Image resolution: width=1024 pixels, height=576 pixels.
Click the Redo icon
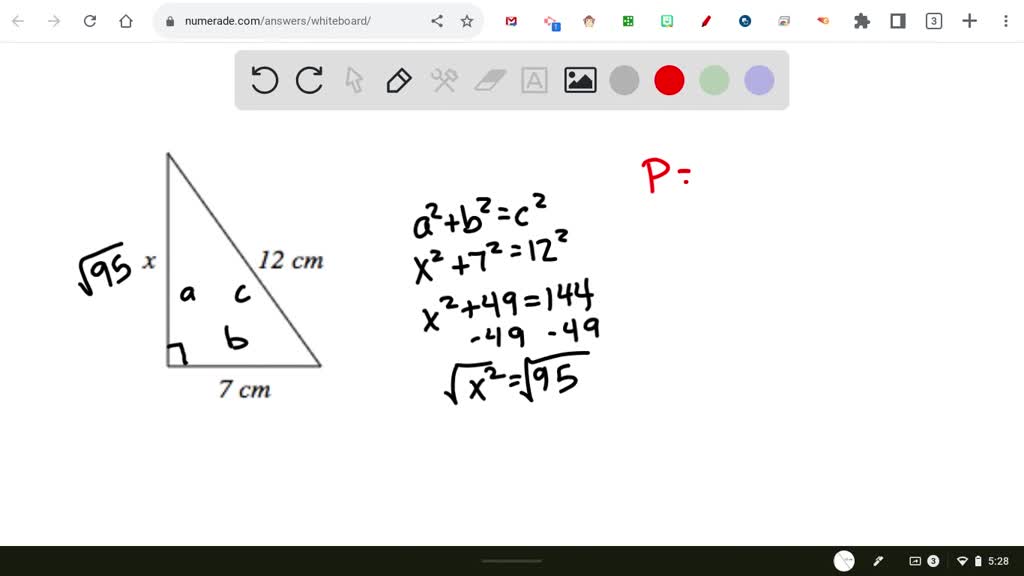point(309,80)
